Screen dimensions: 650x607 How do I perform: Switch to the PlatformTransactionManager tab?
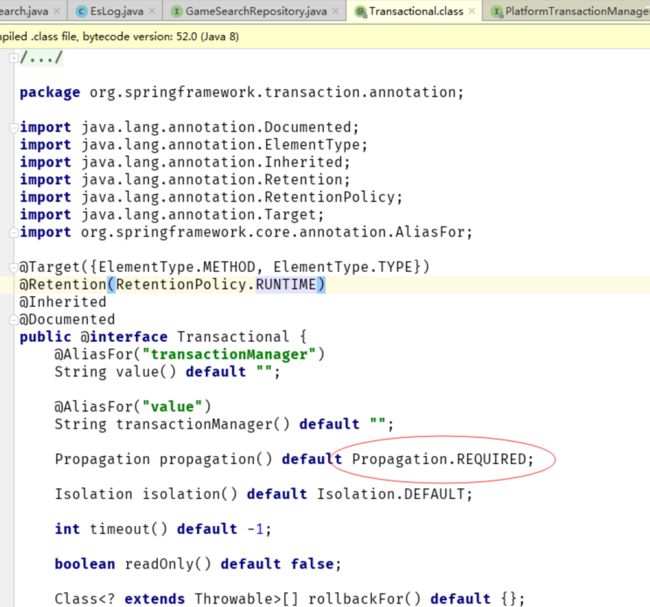tap(569, 11)
